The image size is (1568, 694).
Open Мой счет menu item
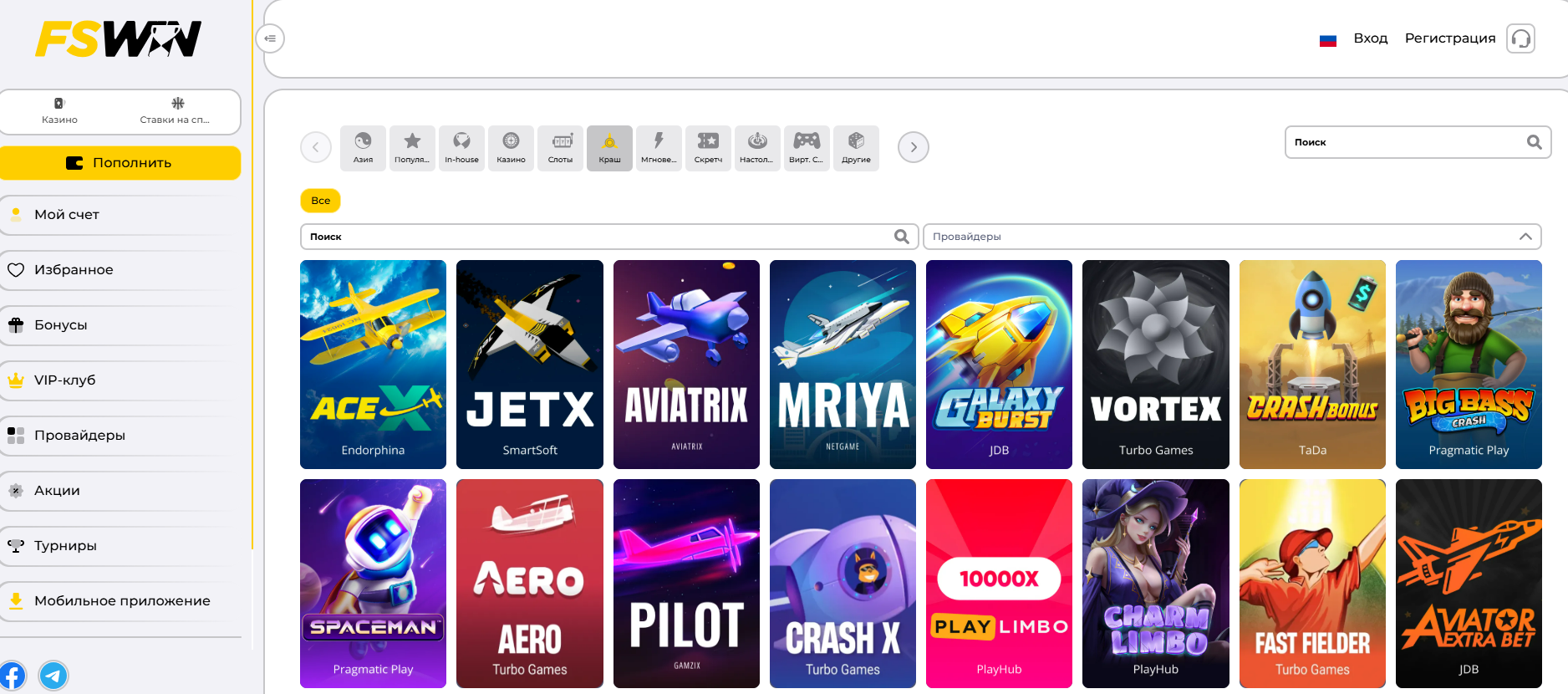(121, 215)
